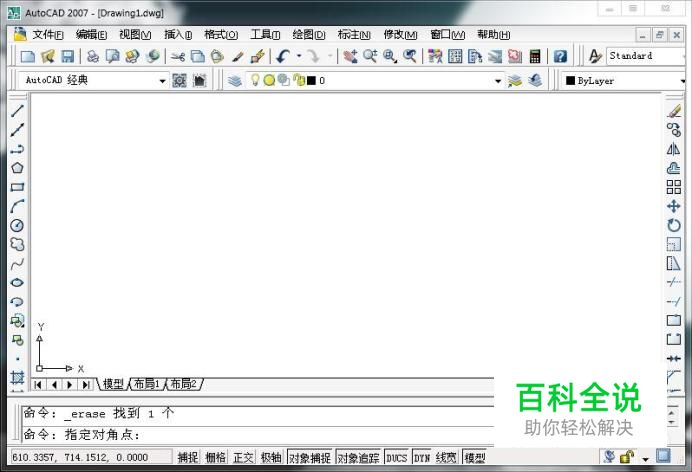Select the Rectangle tool
Viewport: 692px width, 472px height.
tap(17, 187)
